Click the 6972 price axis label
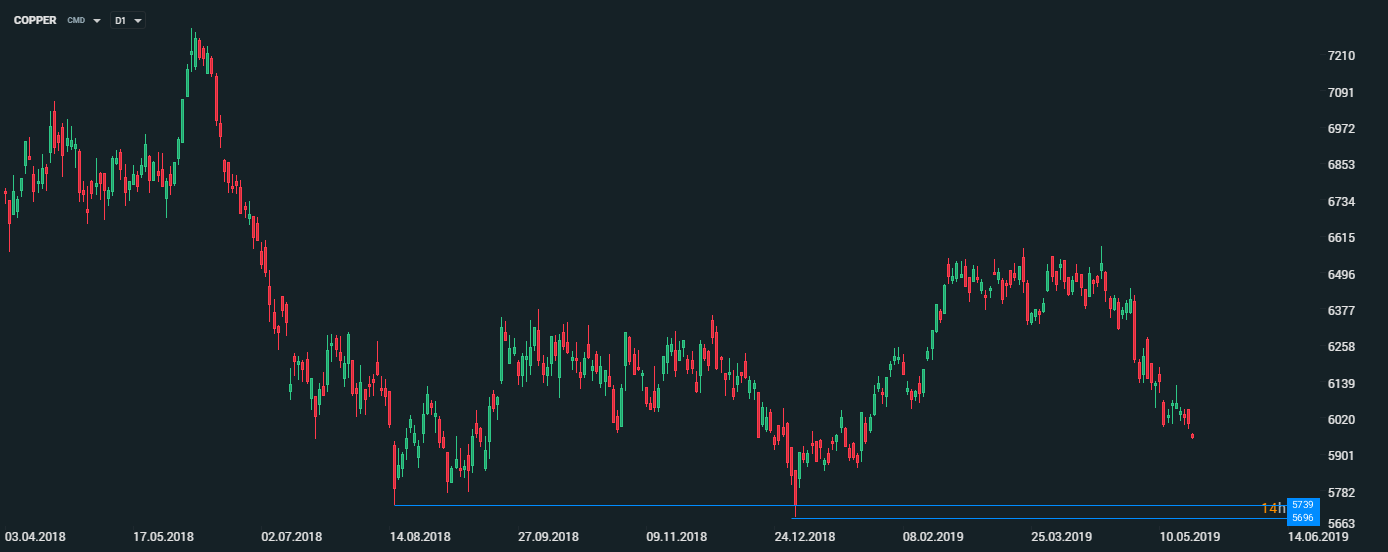 point(1341,129)
